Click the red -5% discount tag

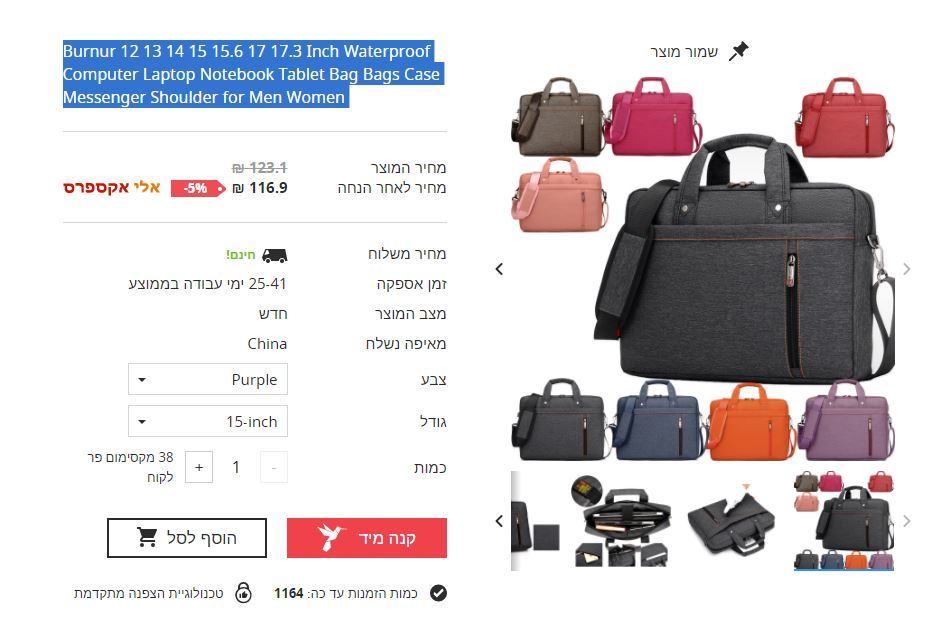[x=198, y=188]
